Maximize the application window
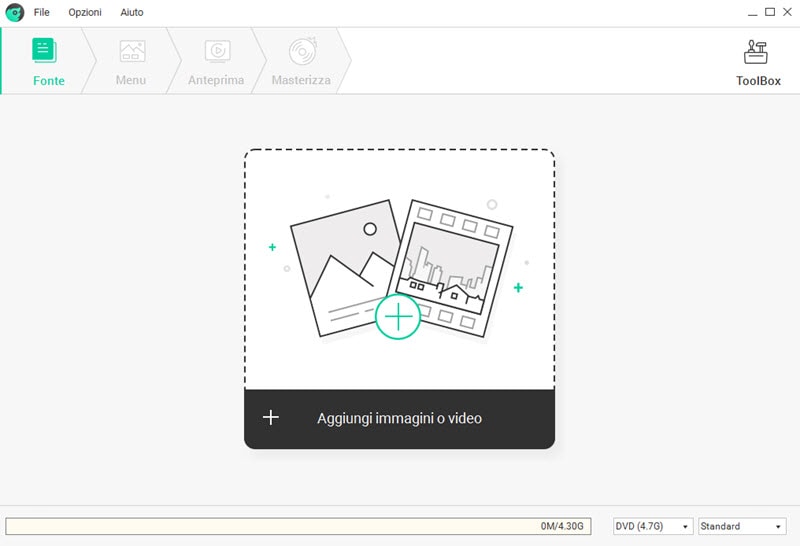 coord(770,12)
